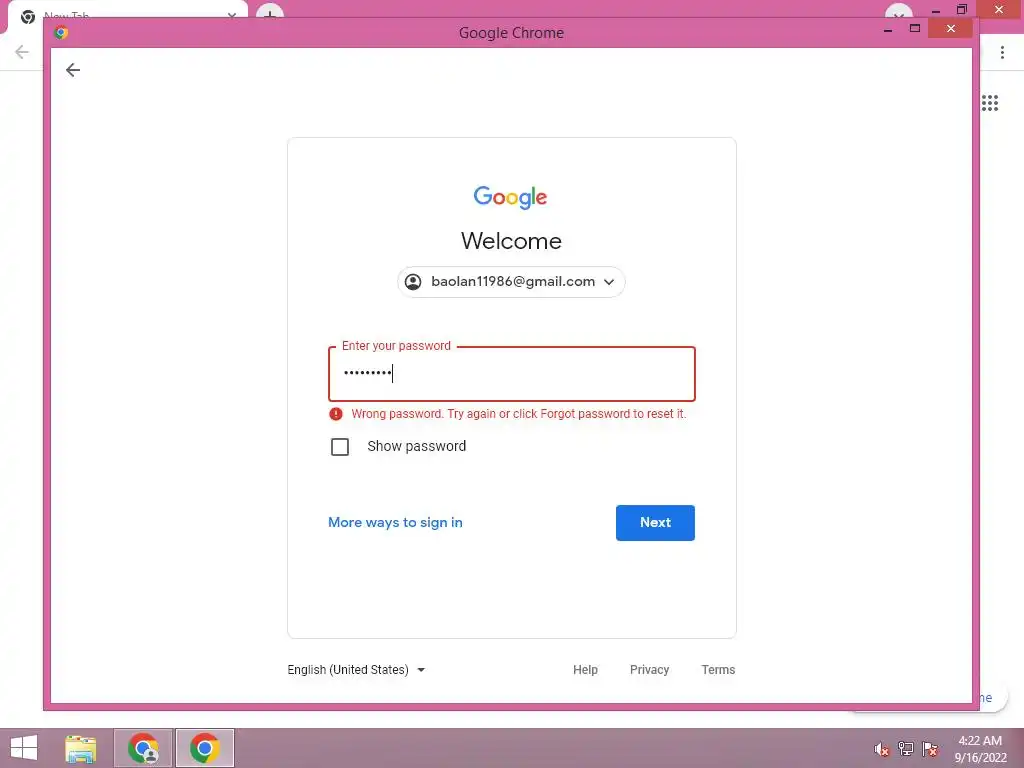Restore down the background Chrome window
Image resolution: width=1024 pixels, height=768 pixels.
click(x=961, y=9)
